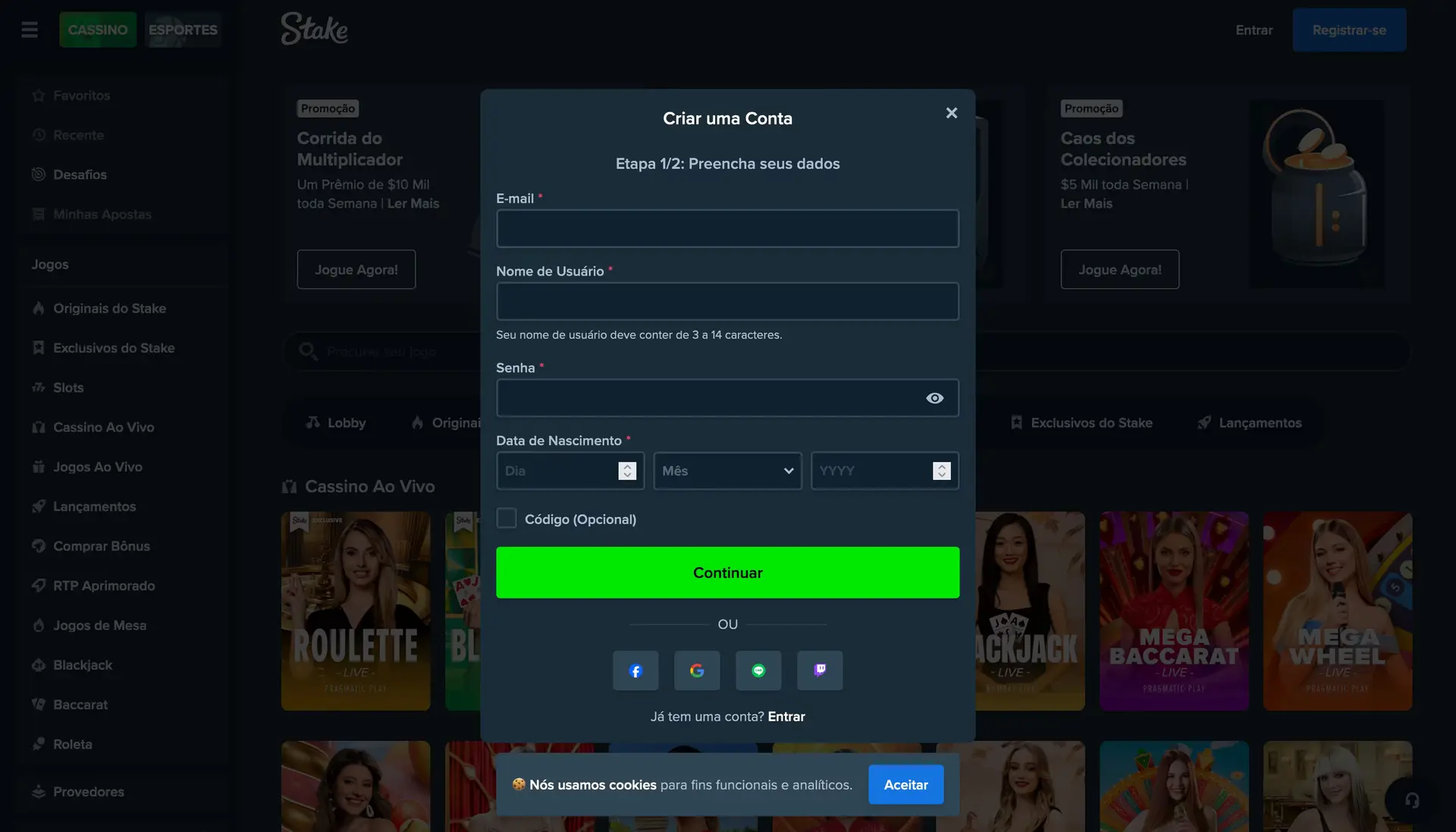Enable the Código (Opcional) checkbox

click(x=507, y=519)
